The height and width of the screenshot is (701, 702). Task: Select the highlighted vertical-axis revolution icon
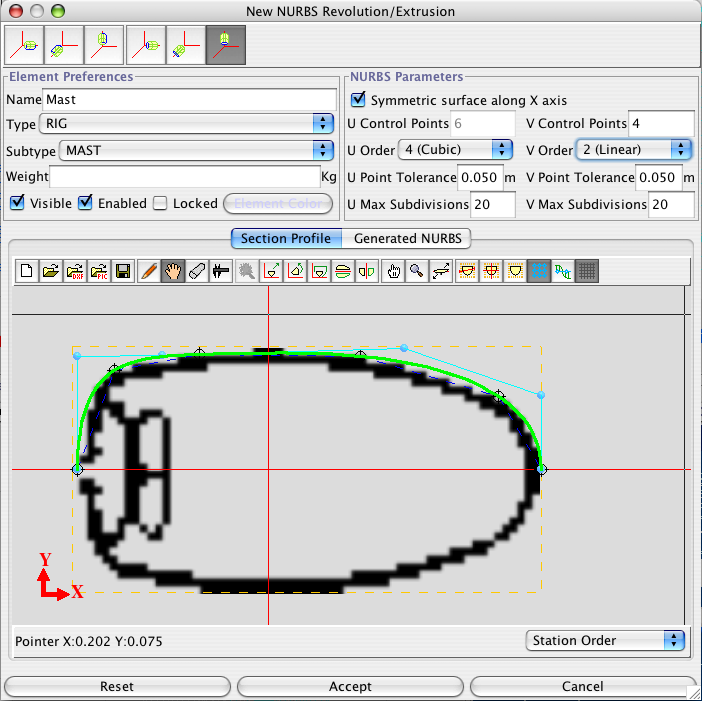pos(226,44)
